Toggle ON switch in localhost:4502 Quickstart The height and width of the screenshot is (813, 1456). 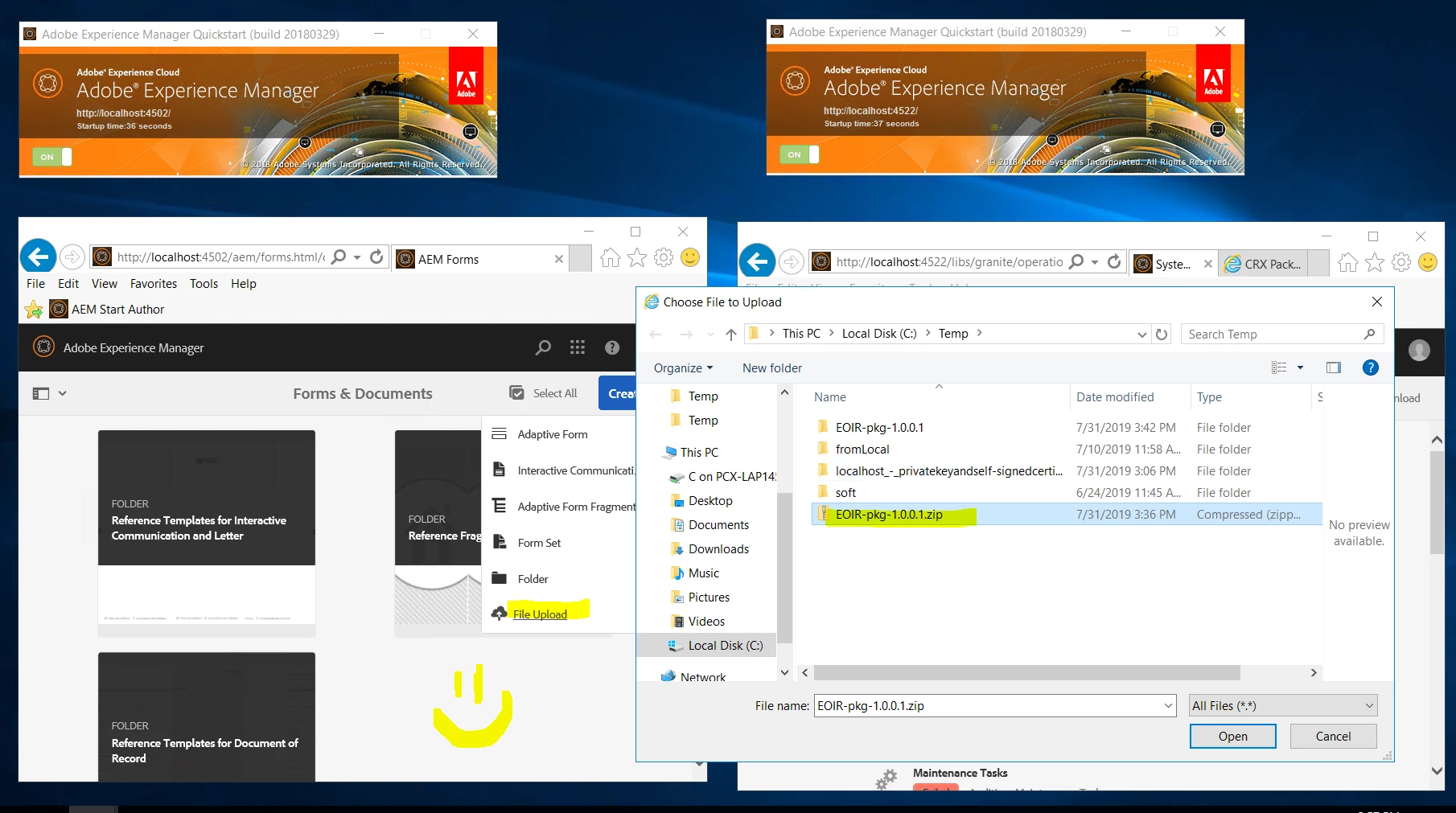click(52, 157)
